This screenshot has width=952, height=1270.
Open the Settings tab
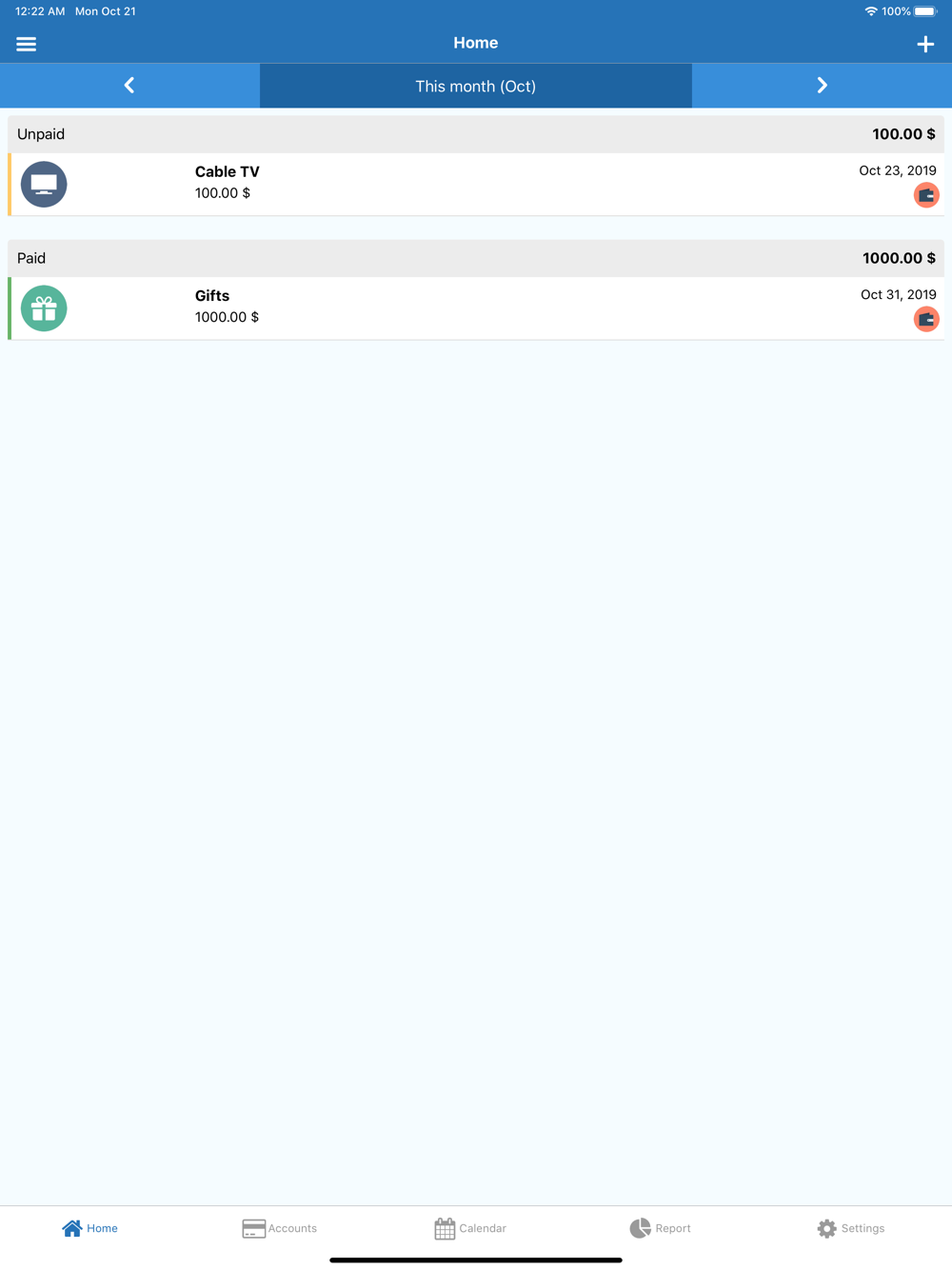click(851, 1228)
